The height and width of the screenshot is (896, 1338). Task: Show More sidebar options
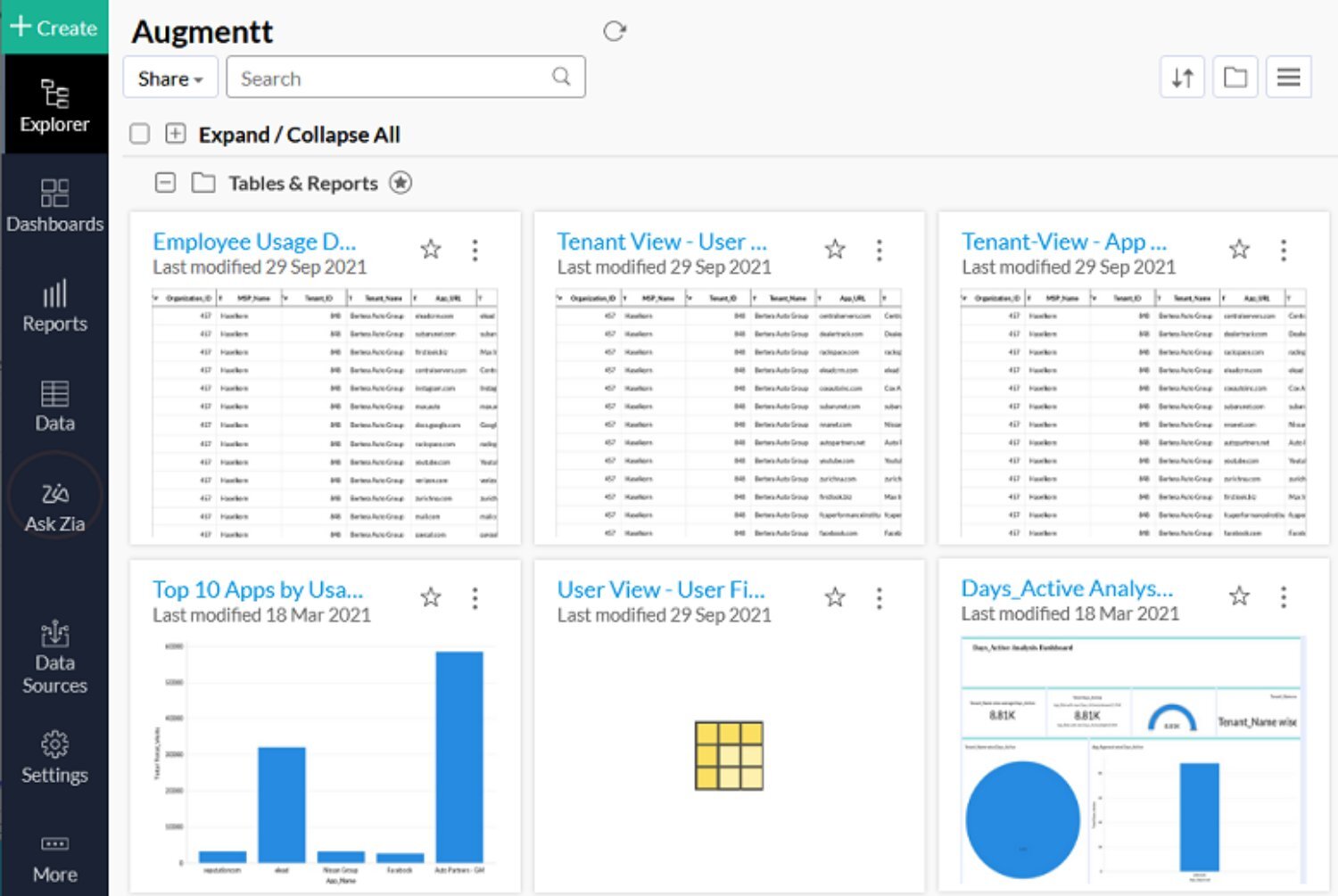pos(54,859)
